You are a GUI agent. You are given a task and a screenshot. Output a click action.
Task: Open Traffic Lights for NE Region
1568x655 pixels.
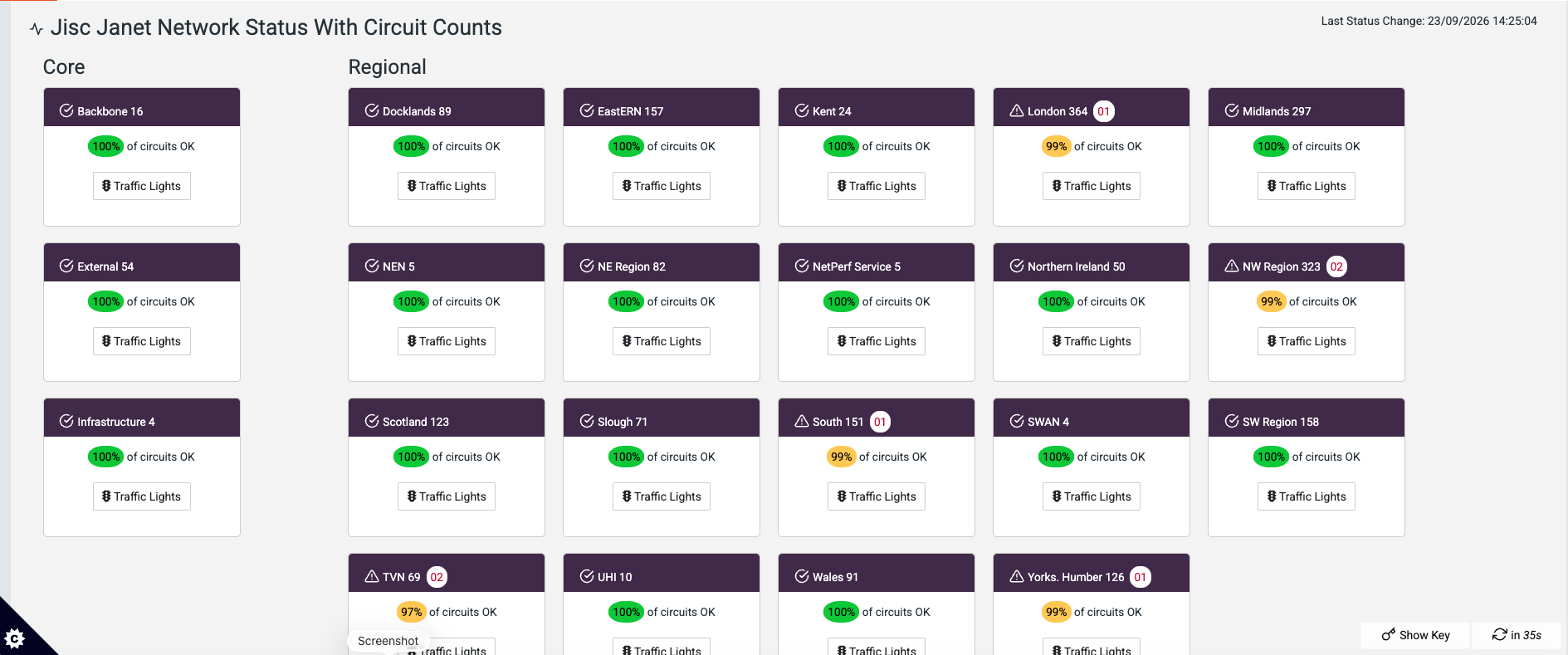pos(662,341)
